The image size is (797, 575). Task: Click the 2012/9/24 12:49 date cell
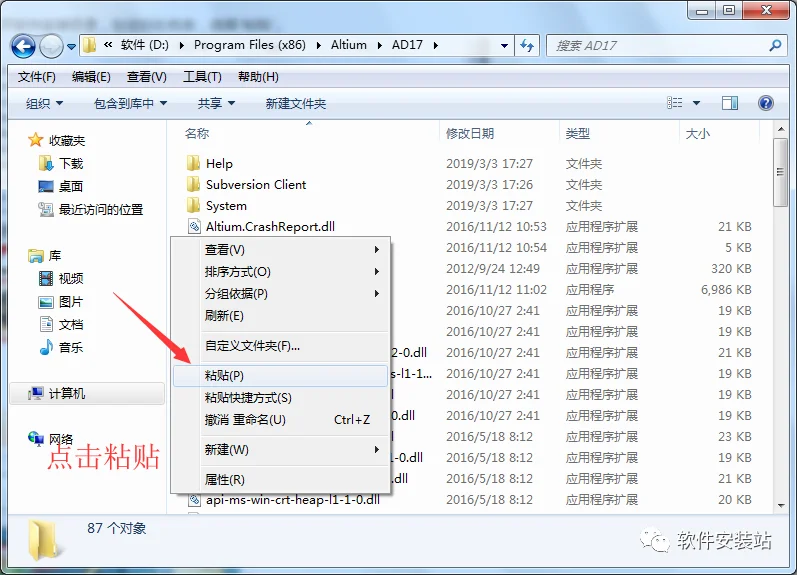pos(493,268)
